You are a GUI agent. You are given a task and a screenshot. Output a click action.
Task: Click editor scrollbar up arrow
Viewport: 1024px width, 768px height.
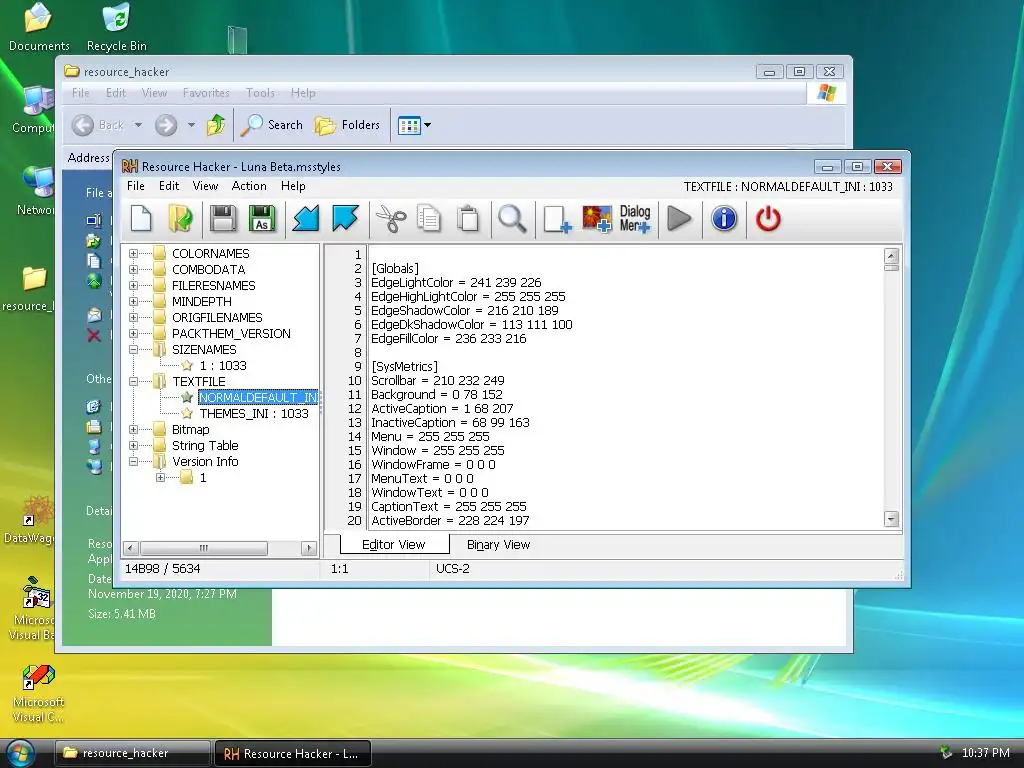(891, 255)
